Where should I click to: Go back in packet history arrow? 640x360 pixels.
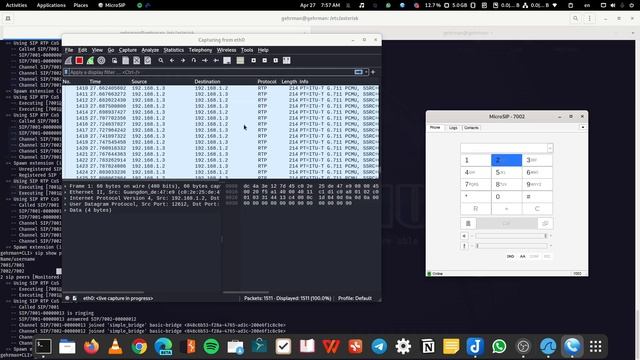pyautogui.click(x=172, y=60)
